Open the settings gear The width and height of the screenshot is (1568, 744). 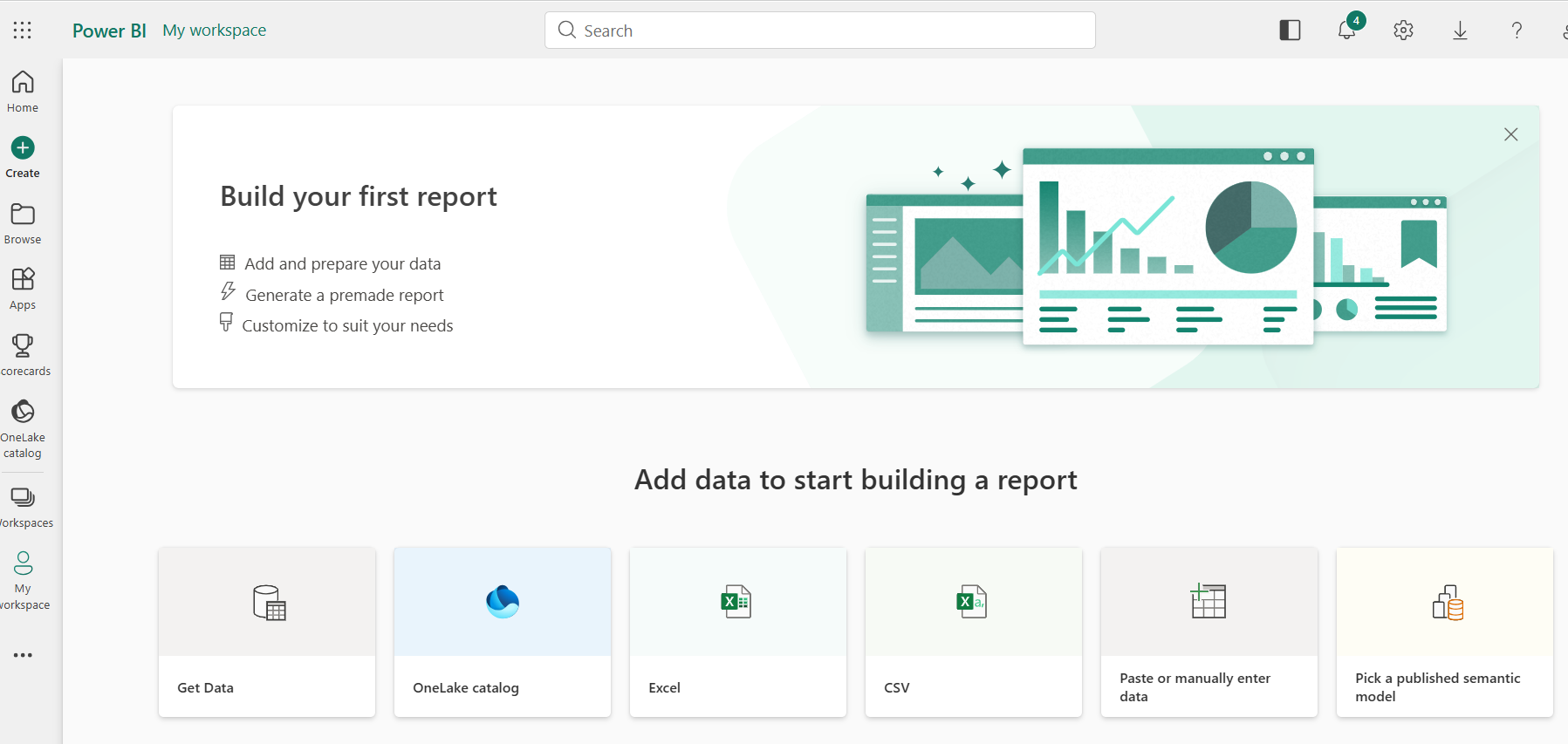pos(1403,31)
